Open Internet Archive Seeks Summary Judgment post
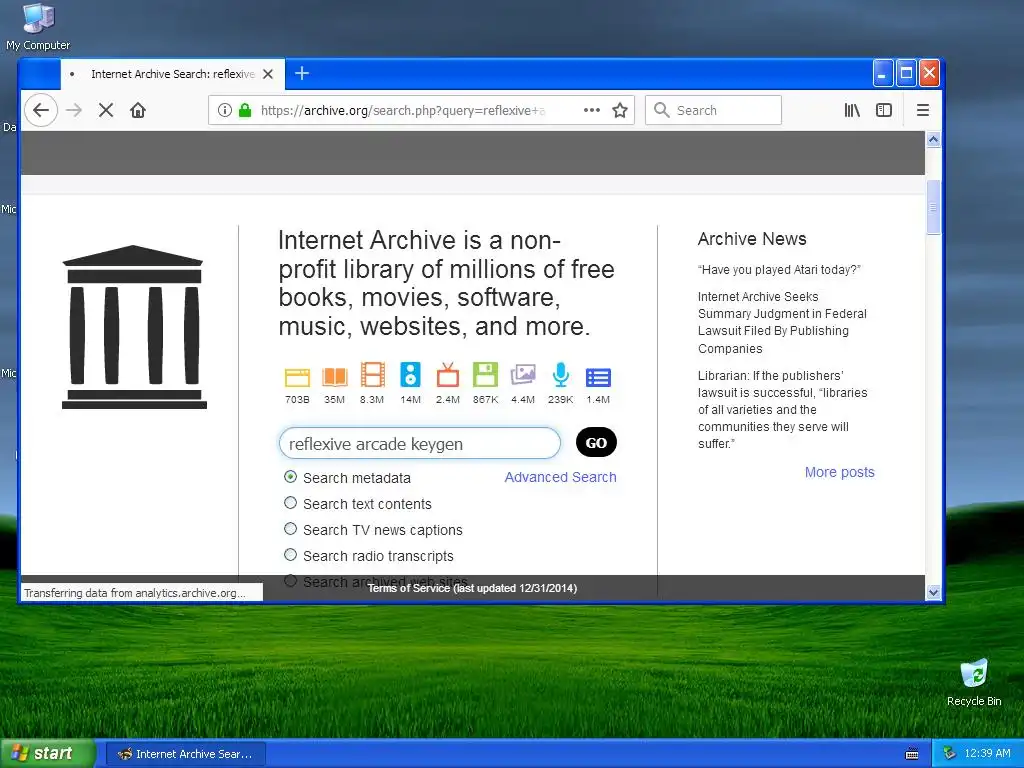1024x768 pixels. [782, 323]
